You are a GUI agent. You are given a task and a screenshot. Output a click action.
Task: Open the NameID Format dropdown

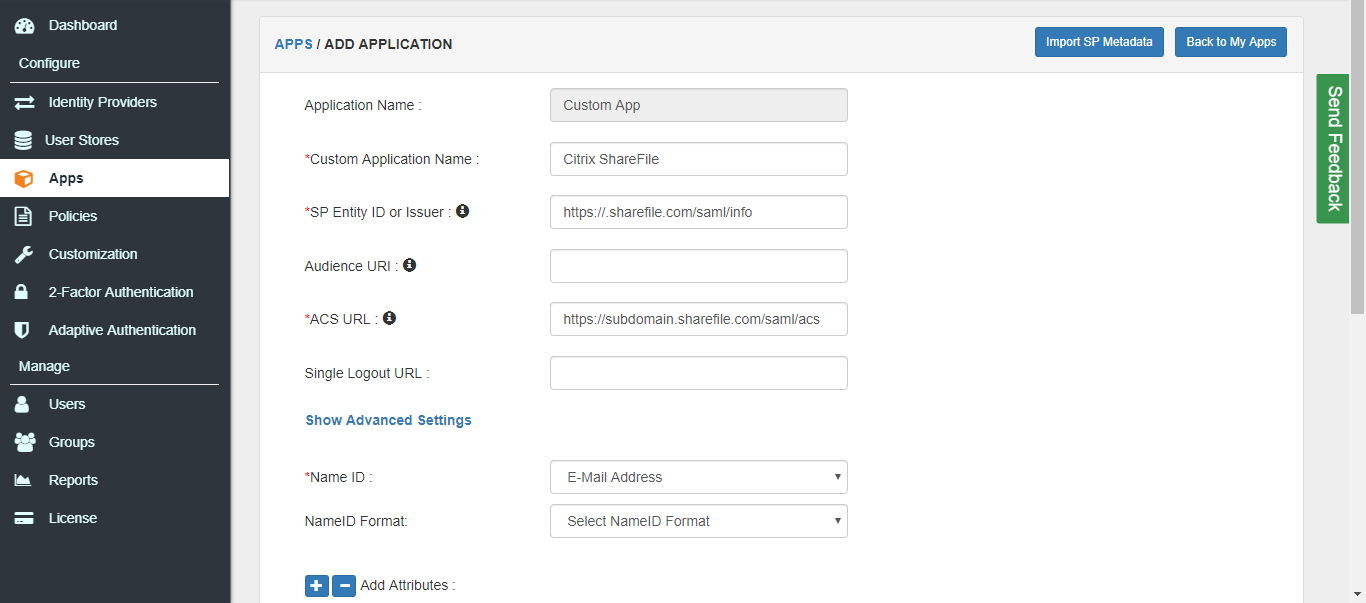tap(699, 521)
